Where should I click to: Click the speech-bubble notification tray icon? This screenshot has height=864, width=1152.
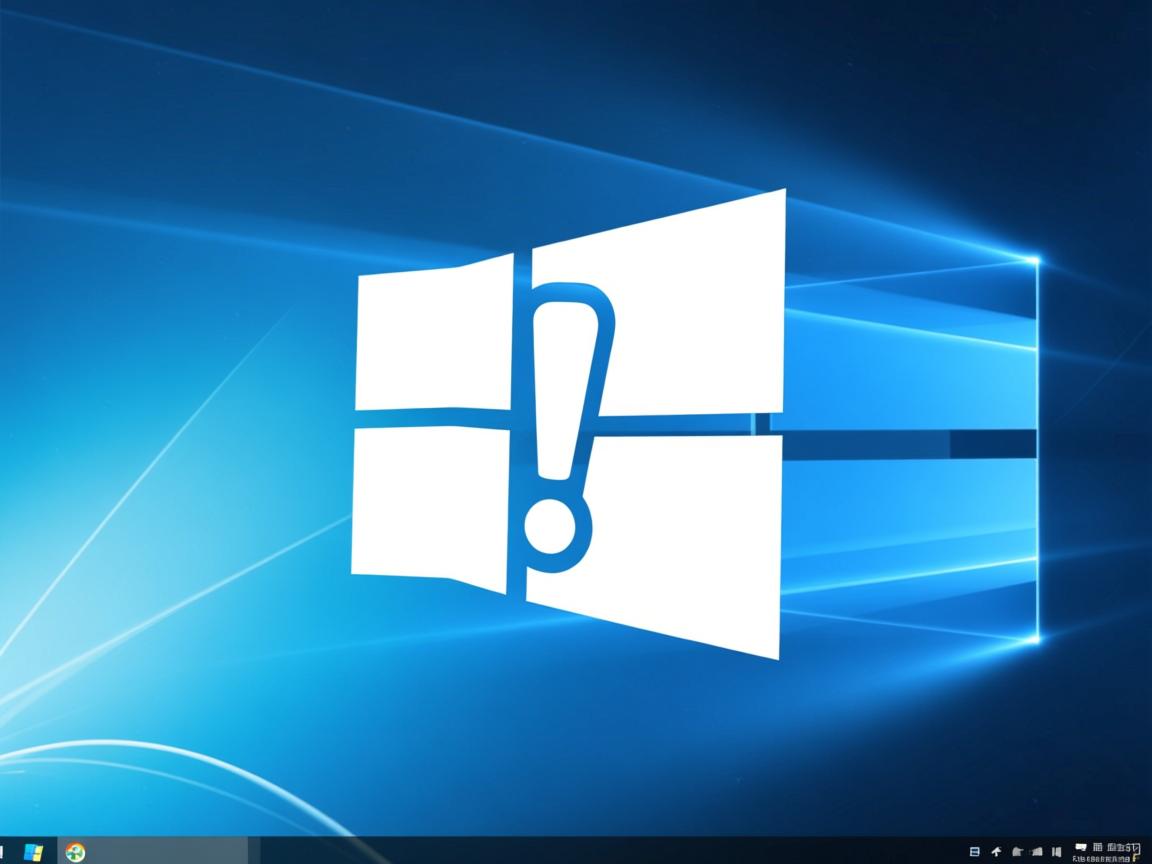tap(1081, 847)
